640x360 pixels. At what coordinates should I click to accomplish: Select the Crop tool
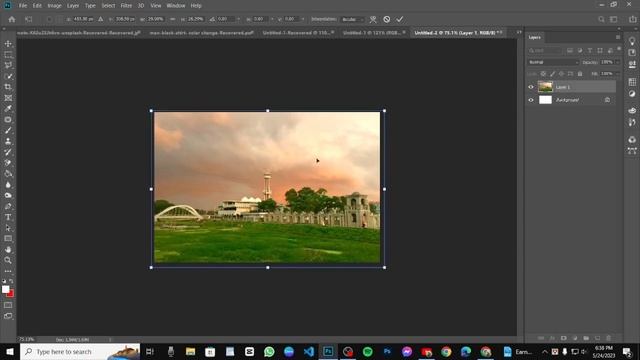8,87
